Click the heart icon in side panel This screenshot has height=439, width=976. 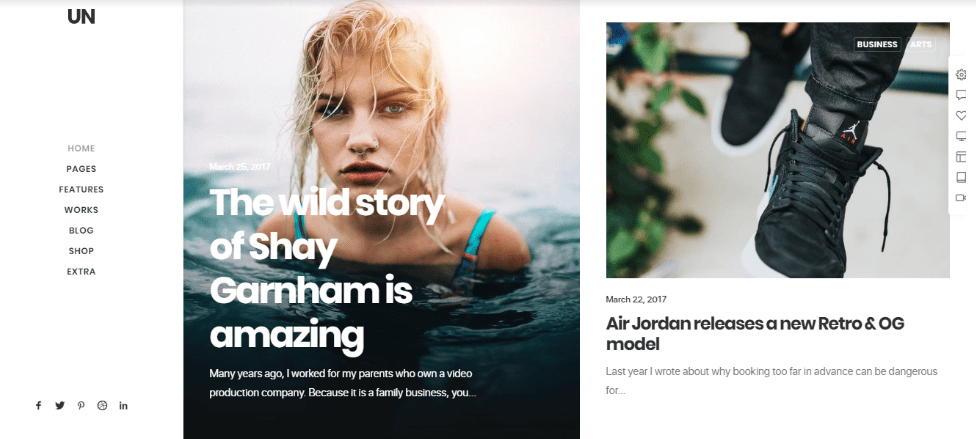tap(960, 116)
